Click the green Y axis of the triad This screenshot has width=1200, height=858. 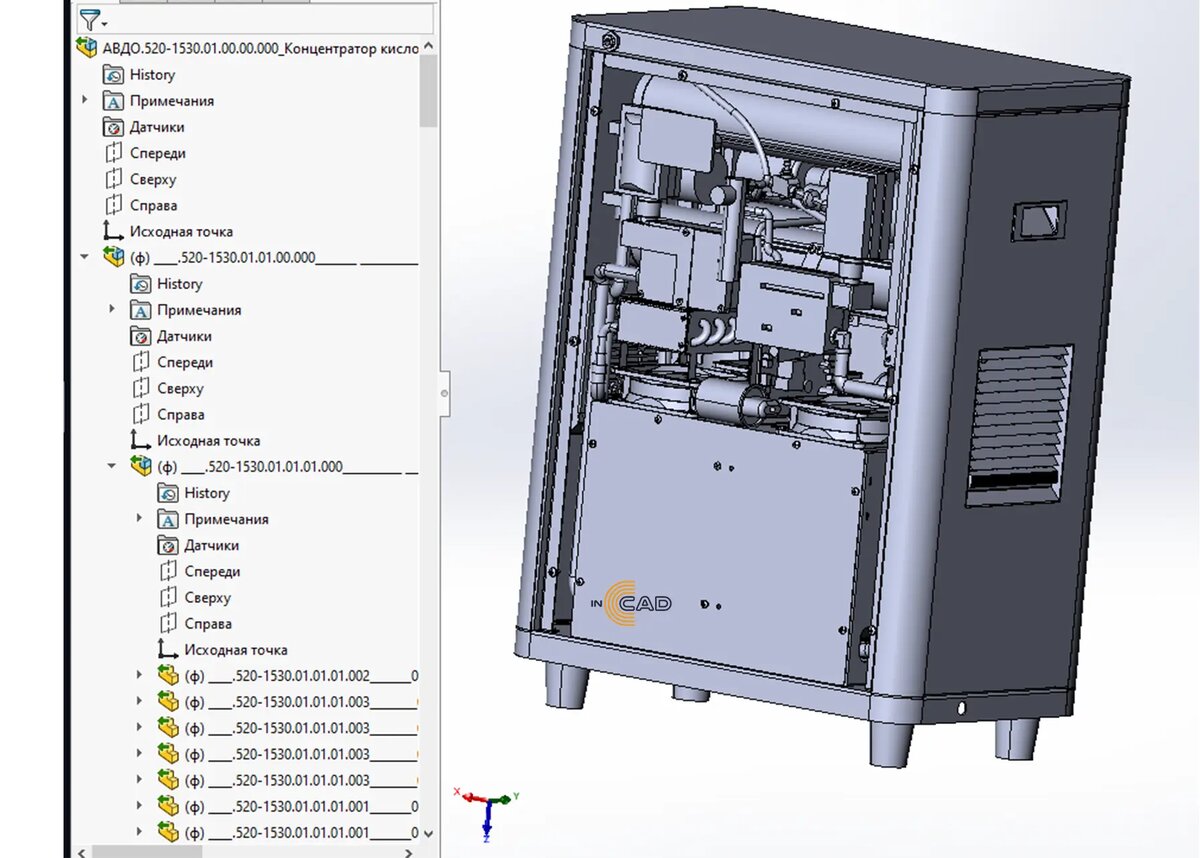502,798
